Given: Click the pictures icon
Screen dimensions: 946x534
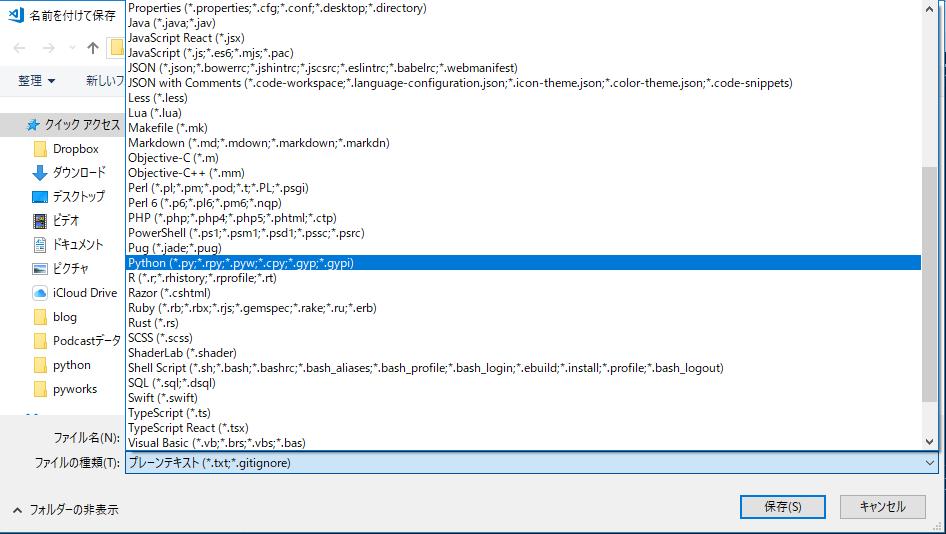Looking at the screenshot, I should 40,269.
